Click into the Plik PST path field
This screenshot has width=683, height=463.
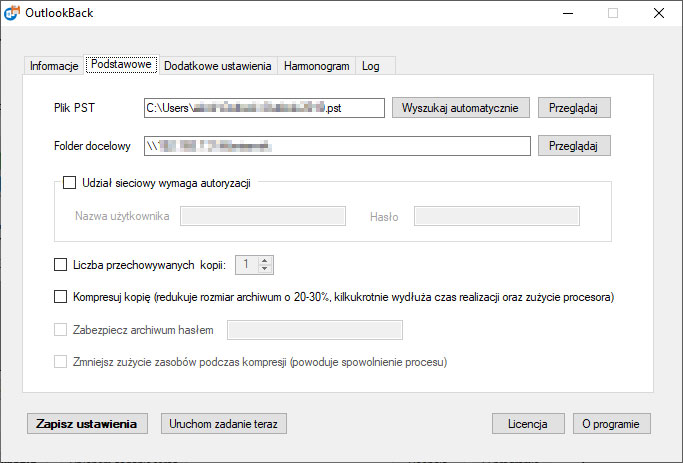pos(264,108)
